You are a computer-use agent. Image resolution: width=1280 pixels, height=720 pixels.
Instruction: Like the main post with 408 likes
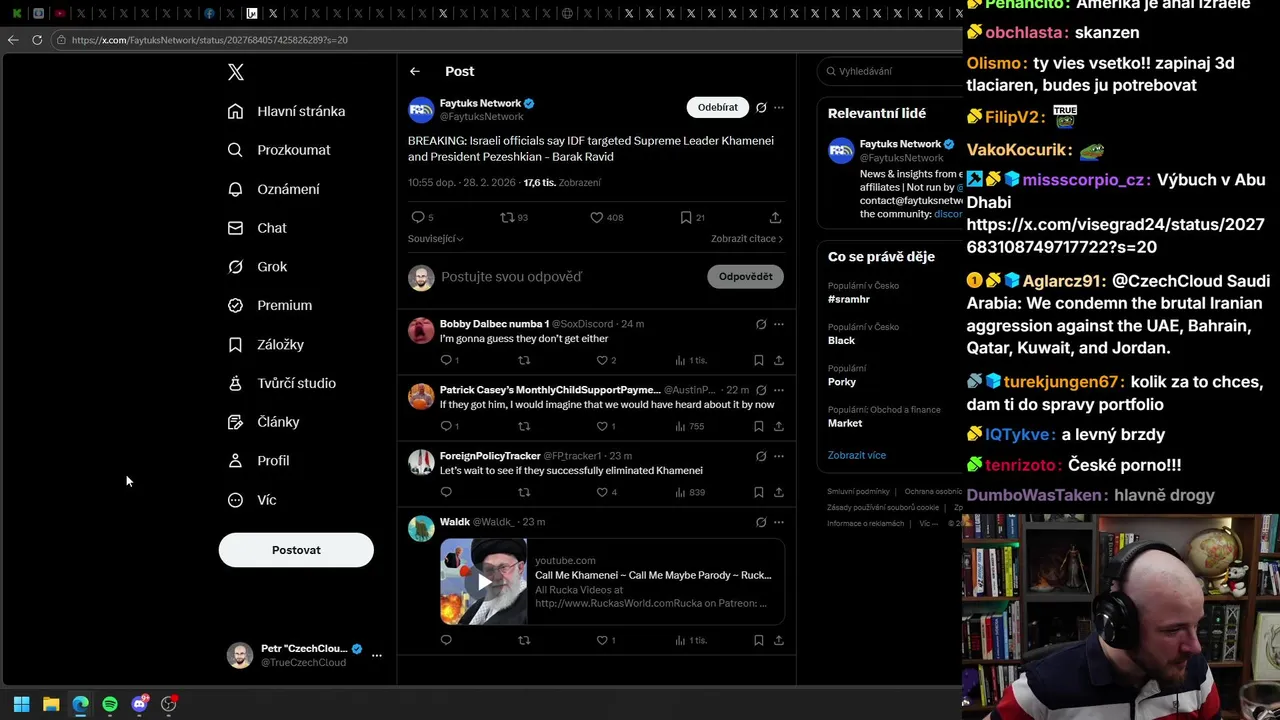597,217
